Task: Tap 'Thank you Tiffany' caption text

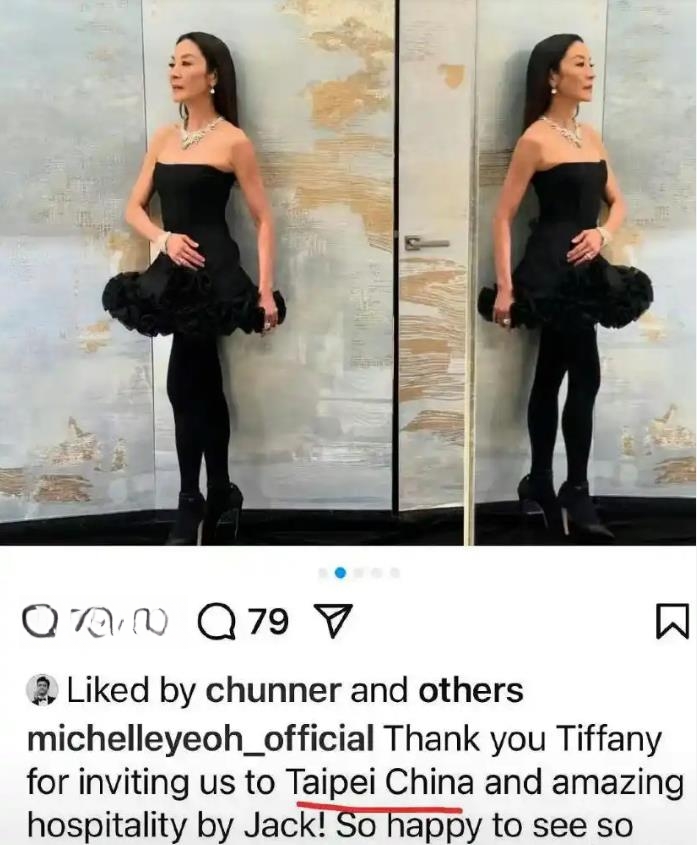Action: pos(522,739)
